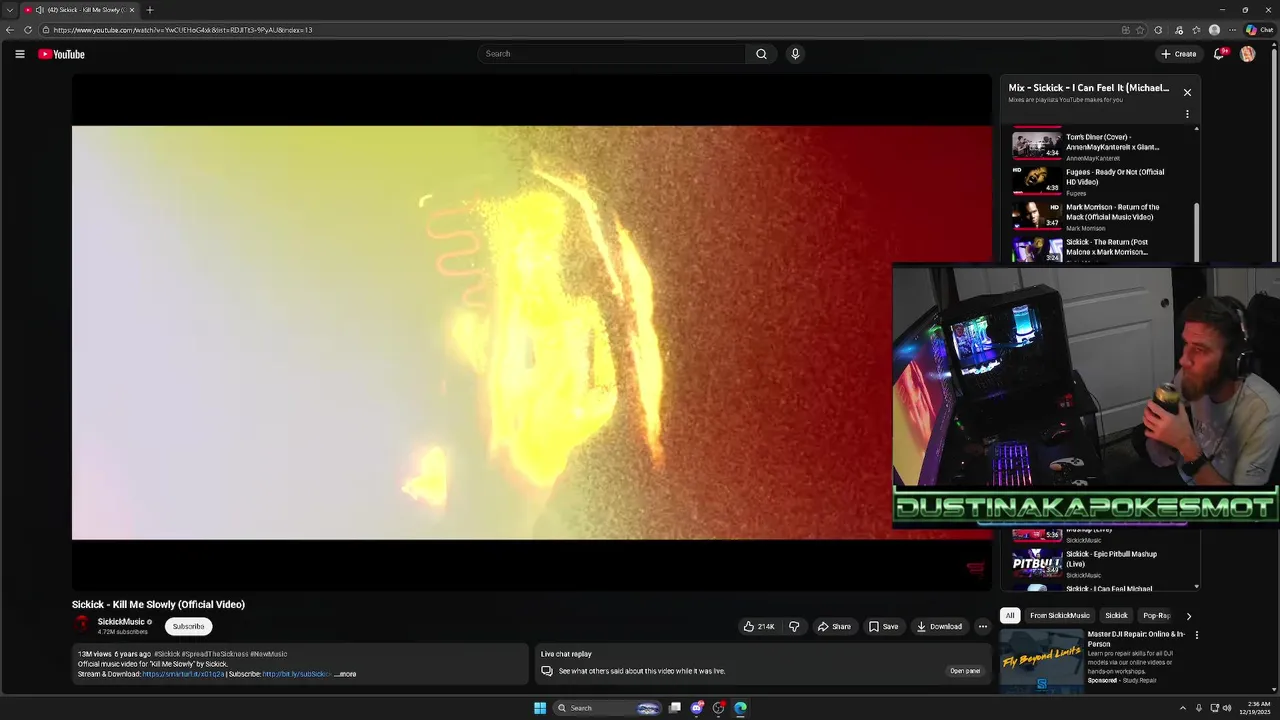Switch to the Sickick Kill Me Slowly tab
This screenshot has height=720, width=1280.
tap(80, 10)
